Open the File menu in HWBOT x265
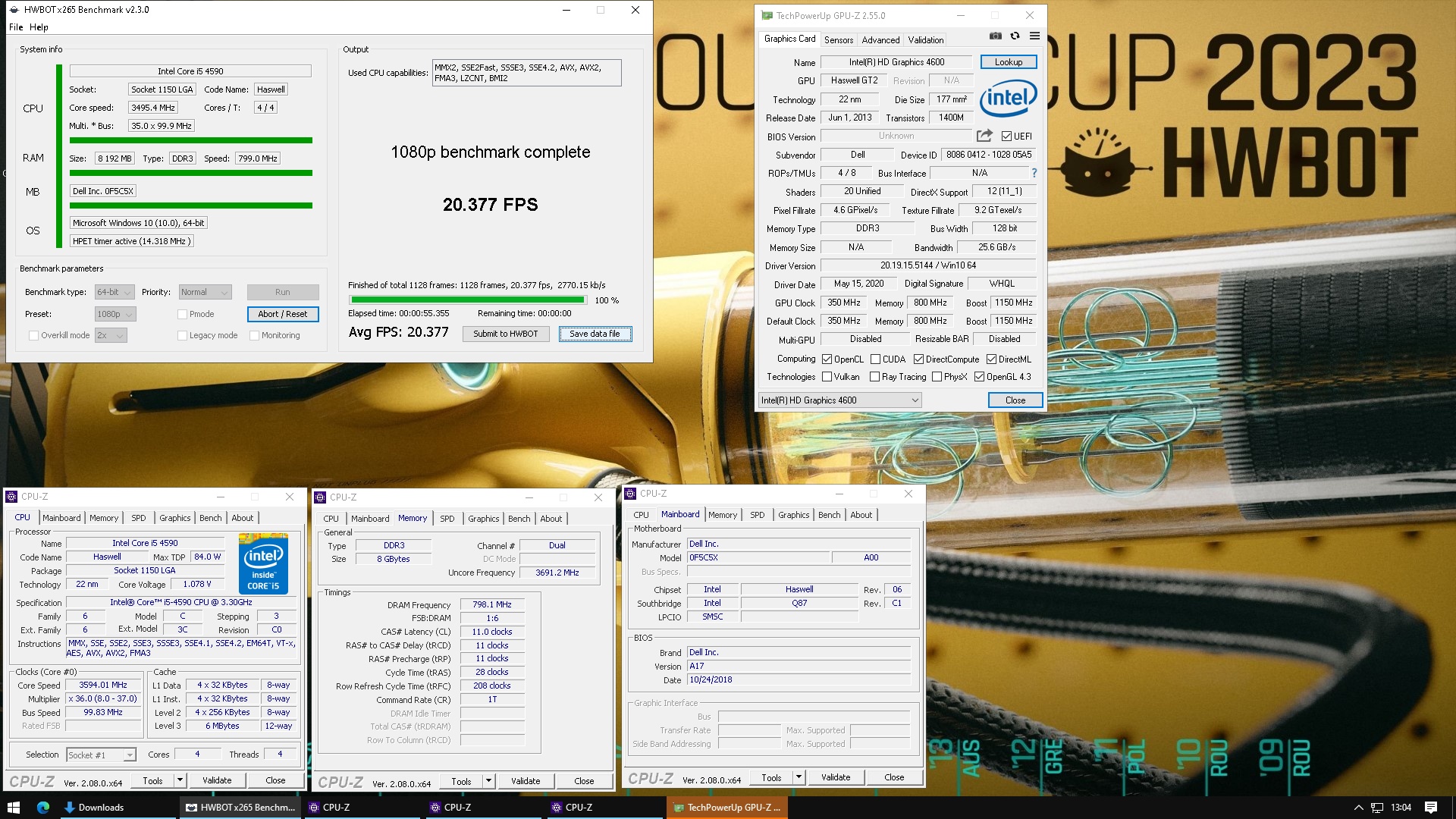1456x819 pixels. tap(16, 27)
